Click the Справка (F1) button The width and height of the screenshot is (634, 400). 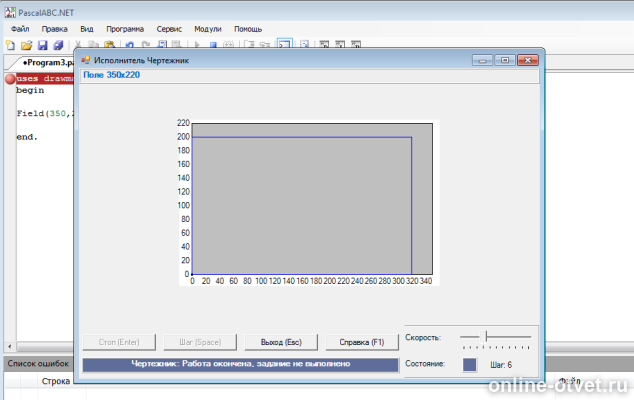(x=361, y=342)
